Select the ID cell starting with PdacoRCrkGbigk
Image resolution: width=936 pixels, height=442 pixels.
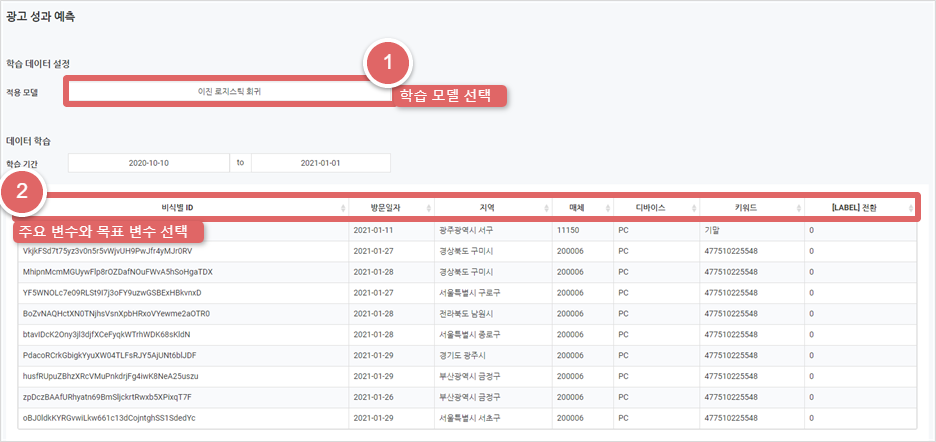click(183, 355)
